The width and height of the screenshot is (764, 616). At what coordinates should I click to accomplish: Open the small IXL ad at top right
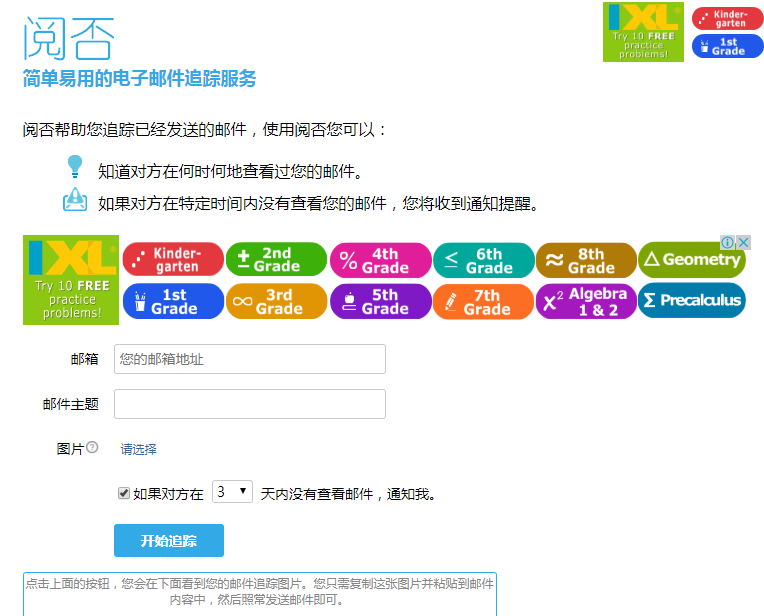tap(643, 32)
